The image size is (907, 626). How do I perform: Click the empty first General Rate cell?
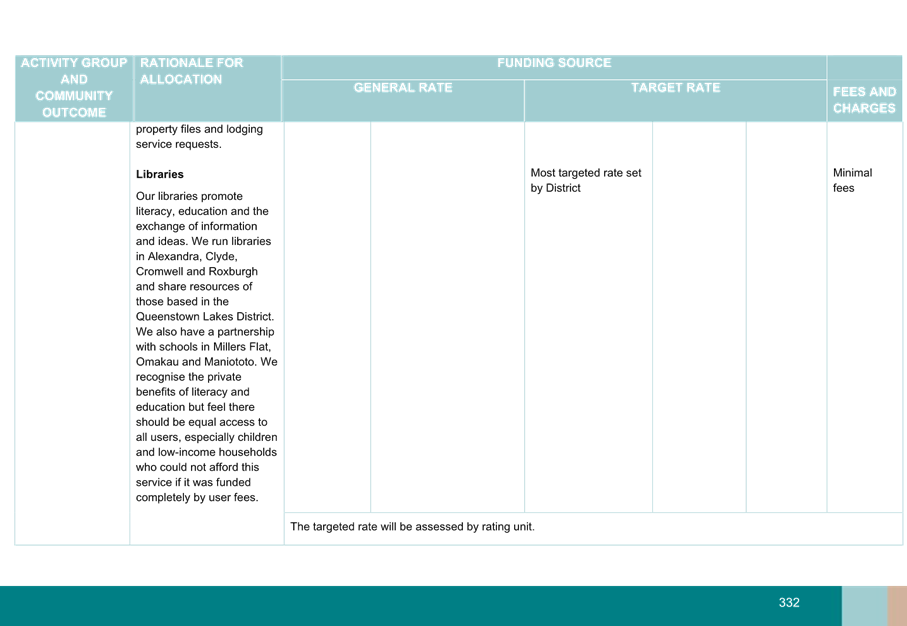point(328,317)
